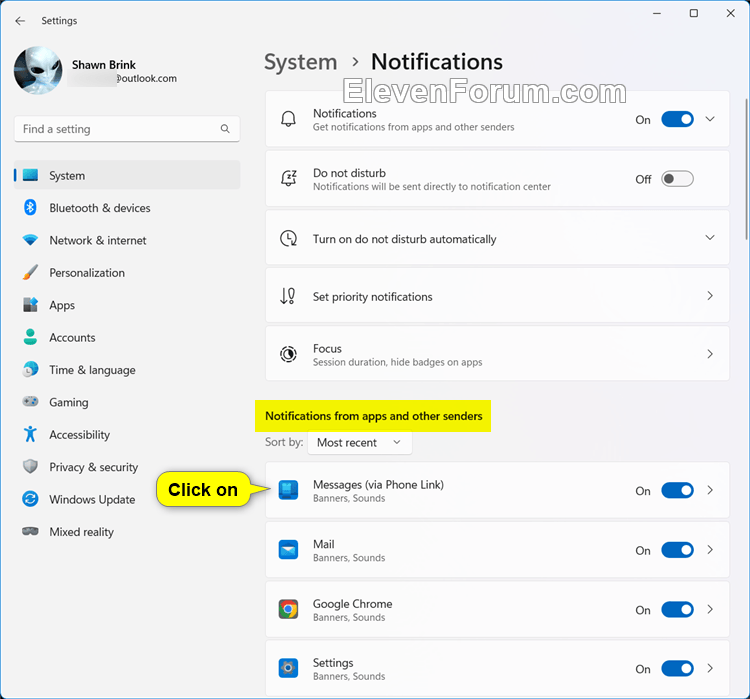
Task: Click the Accounts person icon
Action: tap(30, 337)
